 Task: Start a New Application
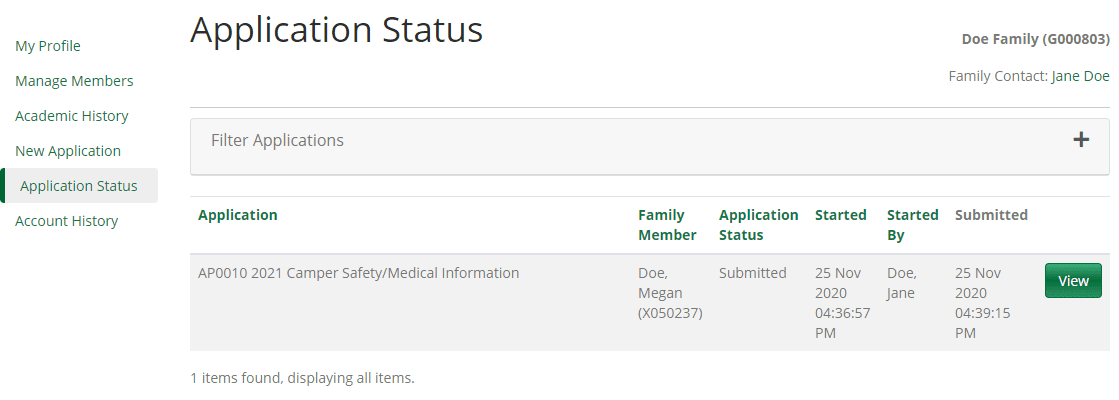(x=68, y=151)
